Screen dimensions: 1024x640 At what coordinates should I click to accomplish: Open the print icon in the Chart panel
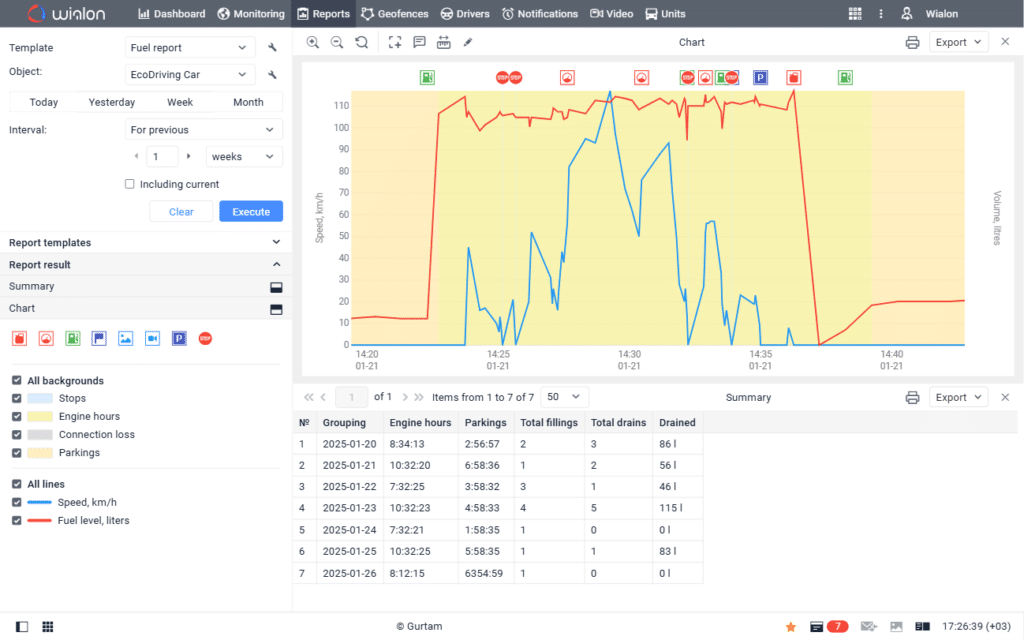pos(912,43)
